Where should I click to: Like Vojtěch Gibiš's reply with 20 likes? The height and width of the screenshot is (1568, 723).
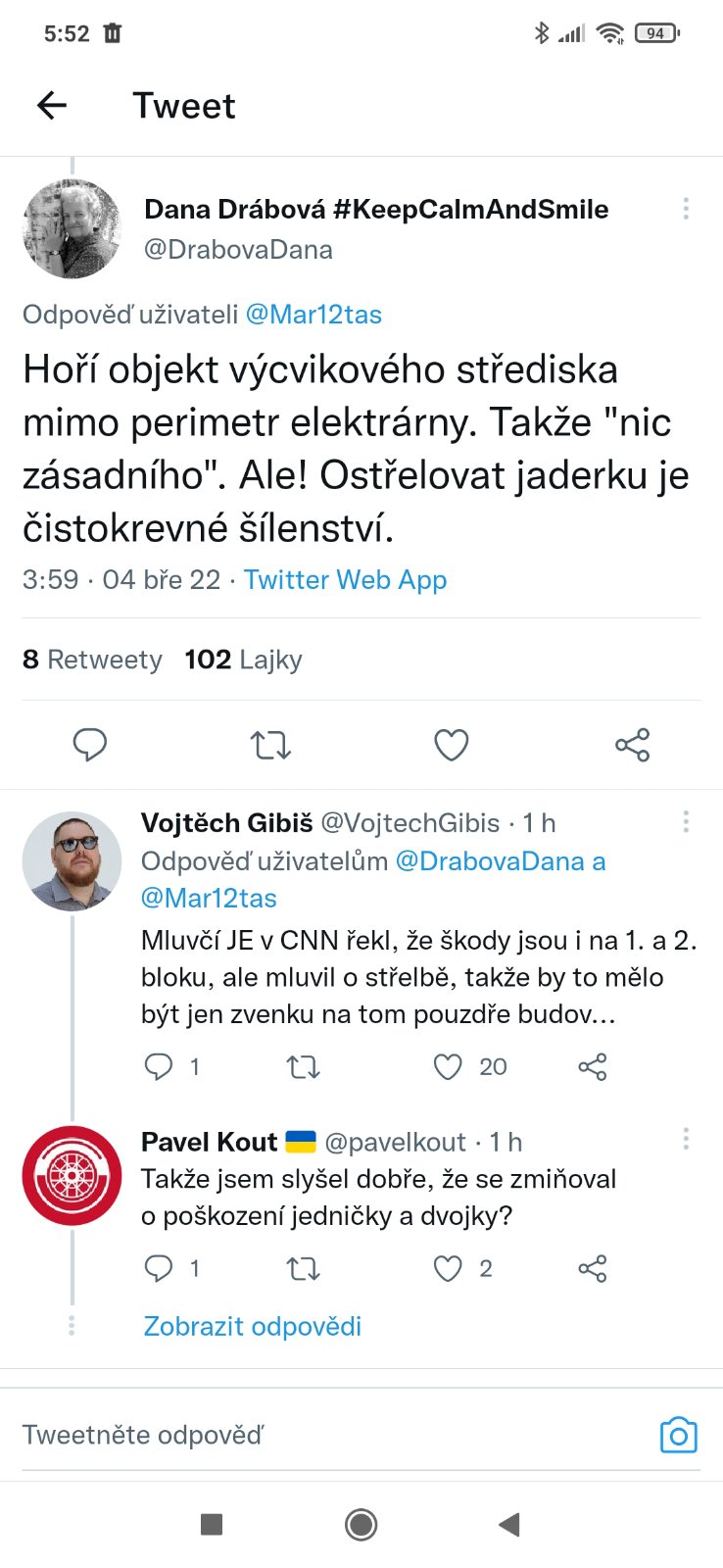[x=448, y=1066]
